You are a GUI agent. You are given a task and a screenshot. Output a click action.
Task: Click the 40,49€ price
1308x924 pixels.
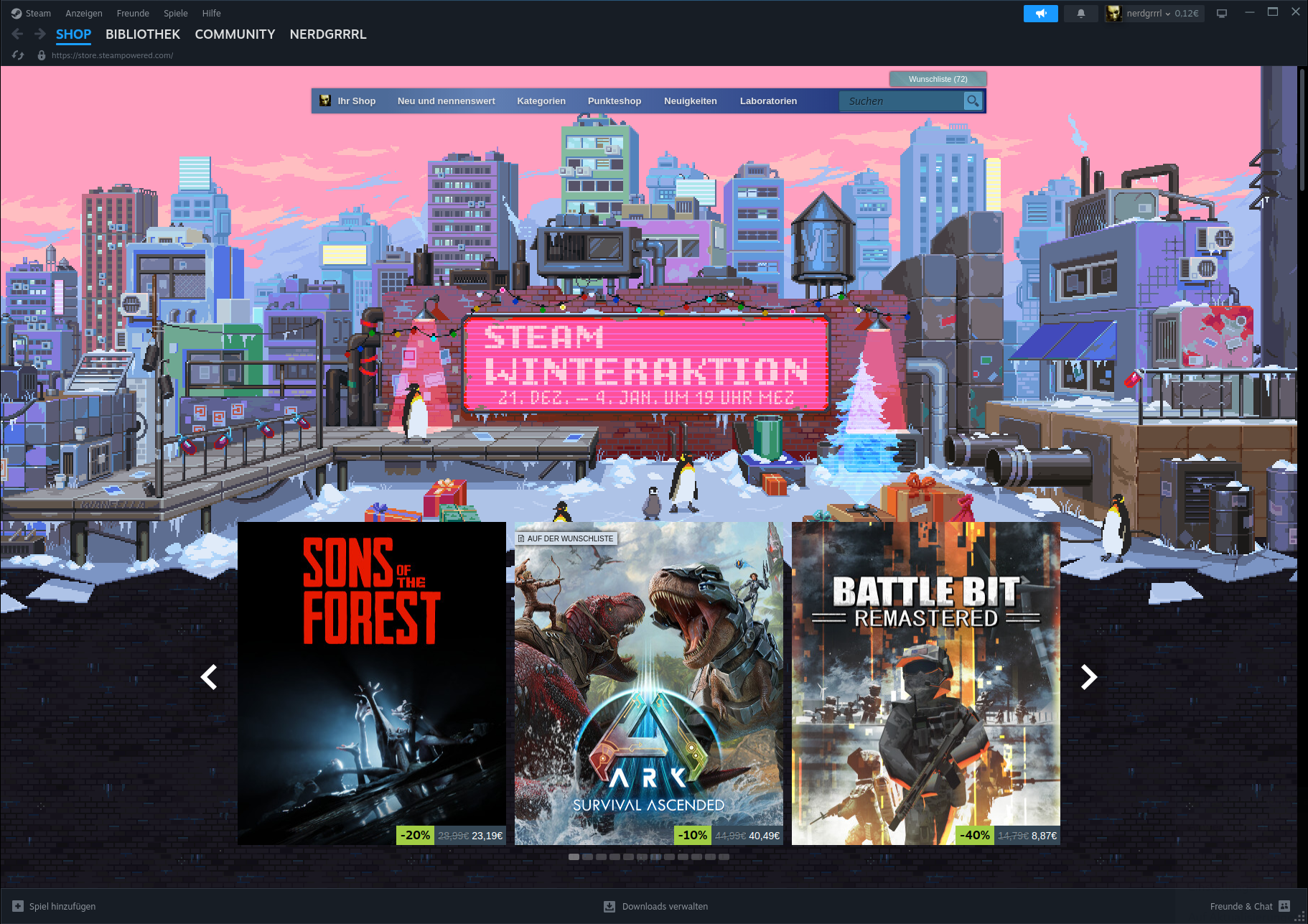pos(765,836)
